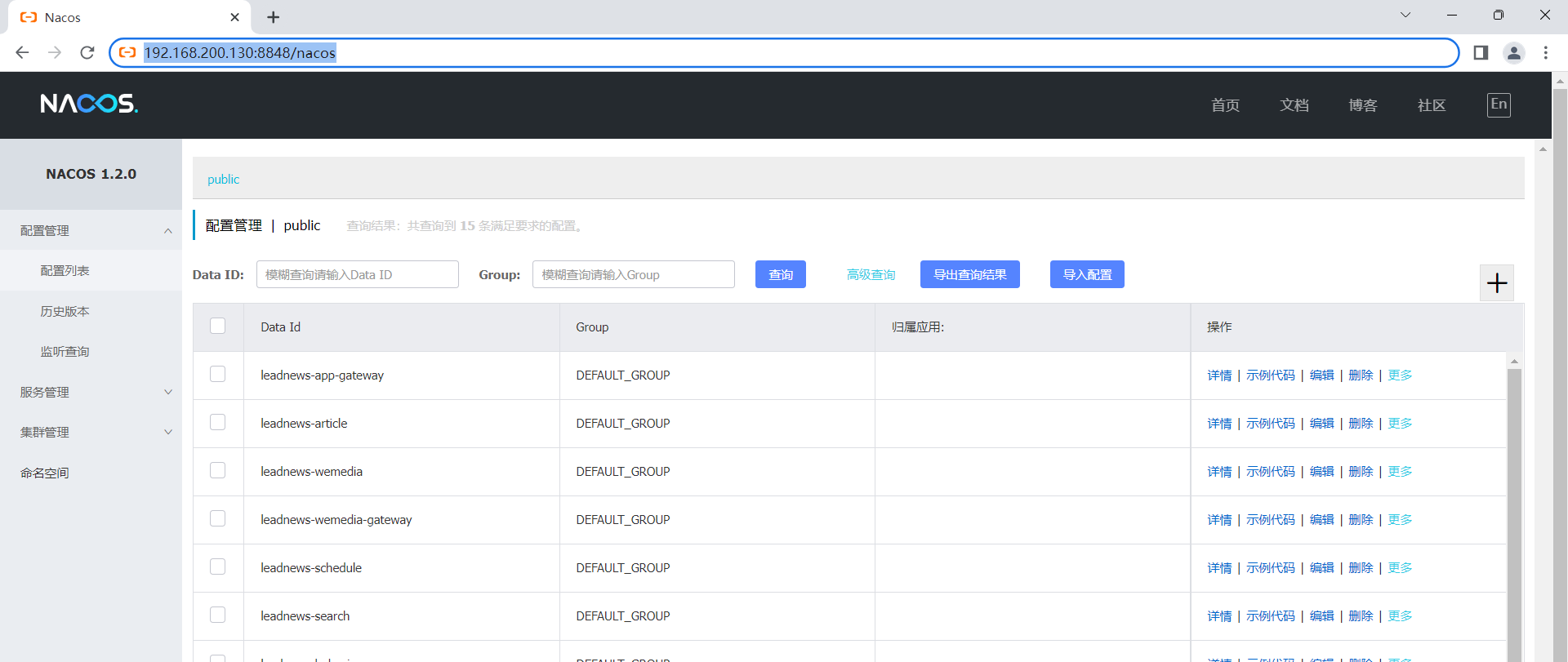This screenshot has width=1568, height=662.
Task: Click 删除 for leadnews-wemedia-gateway
Action: (x=1361, y=520)
